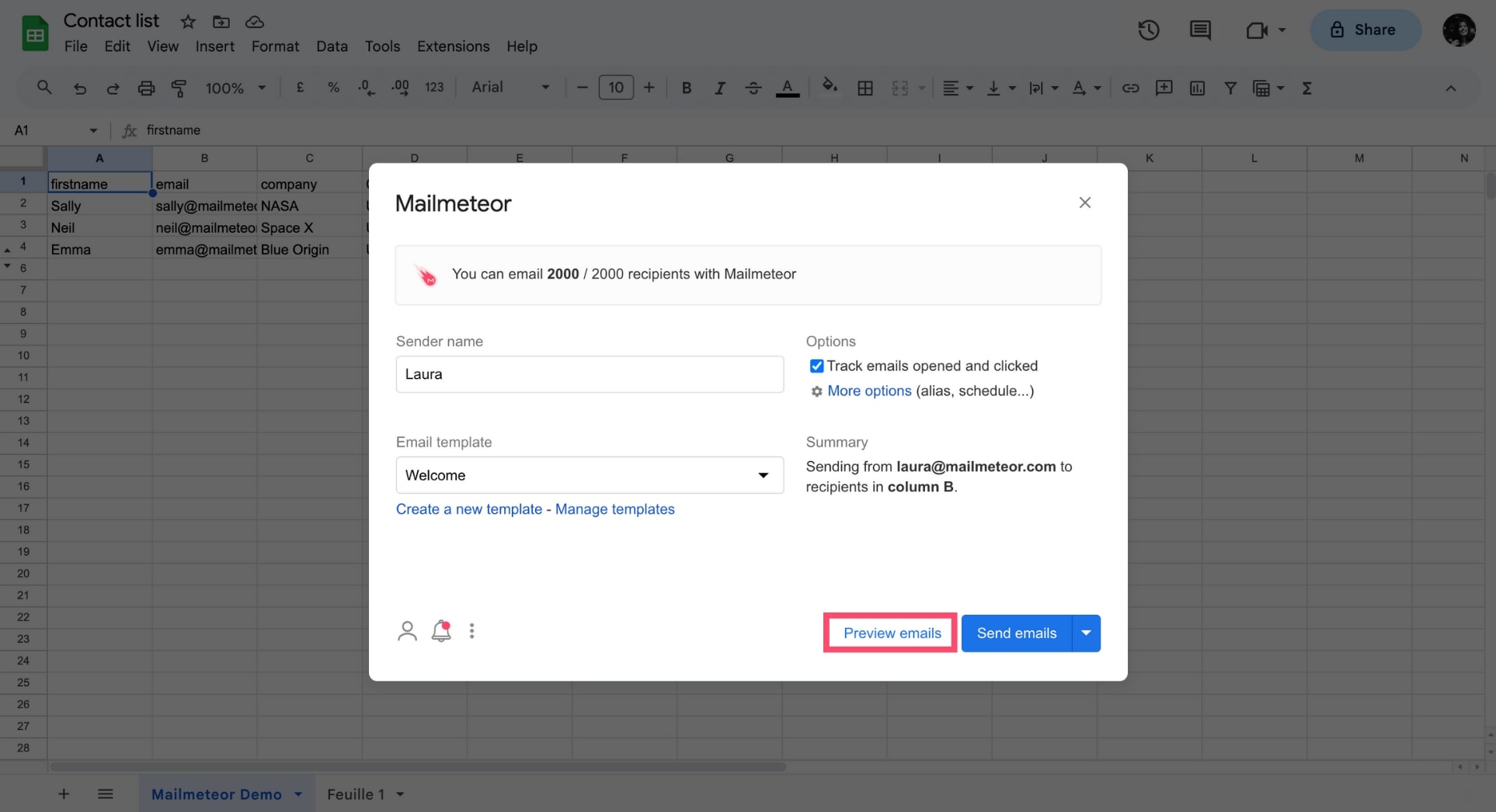The image size is (1496, 812).
Task: Open the Arial font dropdown
Action: pos(510,88)
